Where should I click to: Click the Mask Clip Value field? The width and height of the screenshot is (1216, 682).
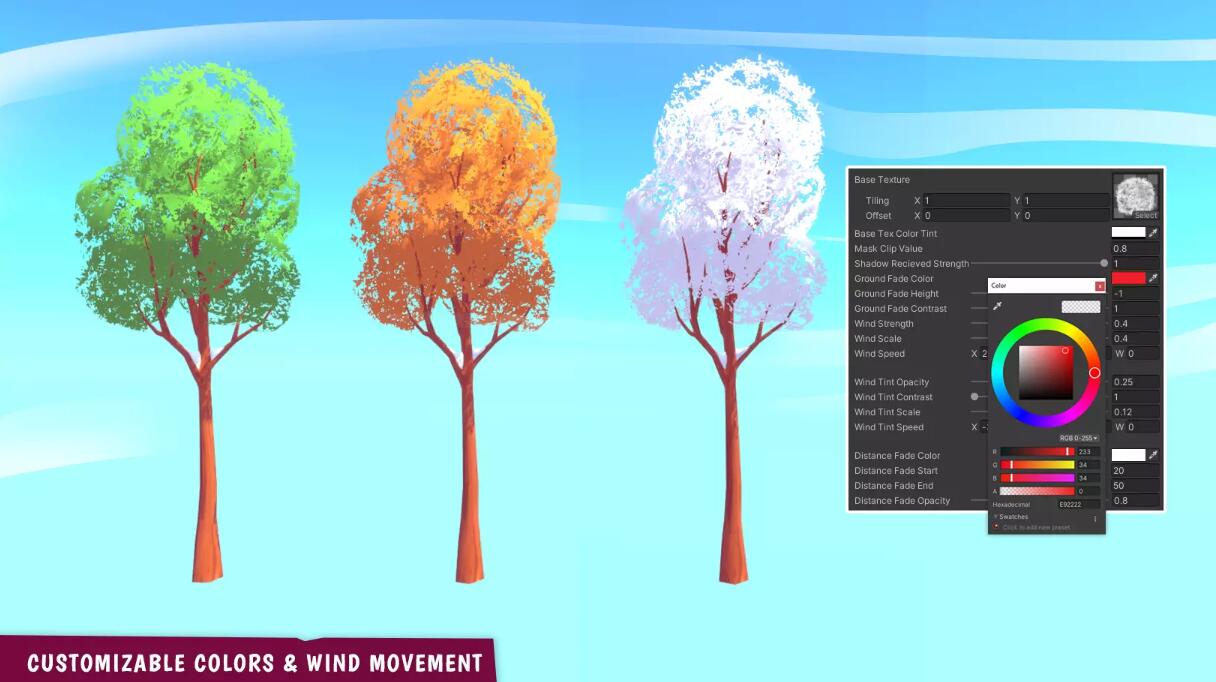pos(1135,248)
